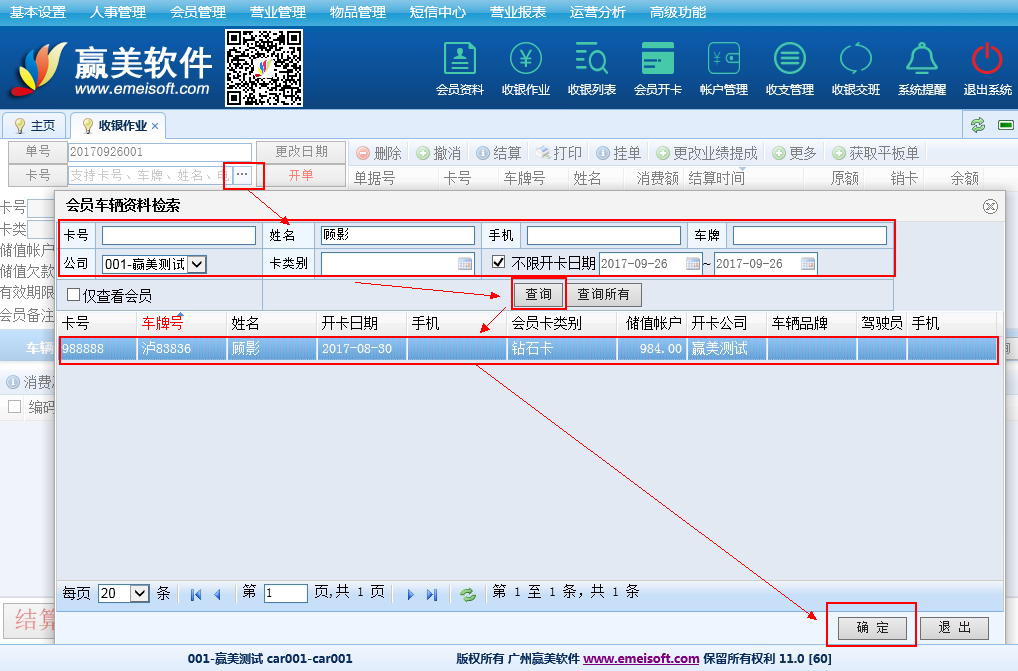The width and height of the screenshot is (1018, 671).
Task: Open the per-page count dropdown showing 20
Action: (139, 593)
